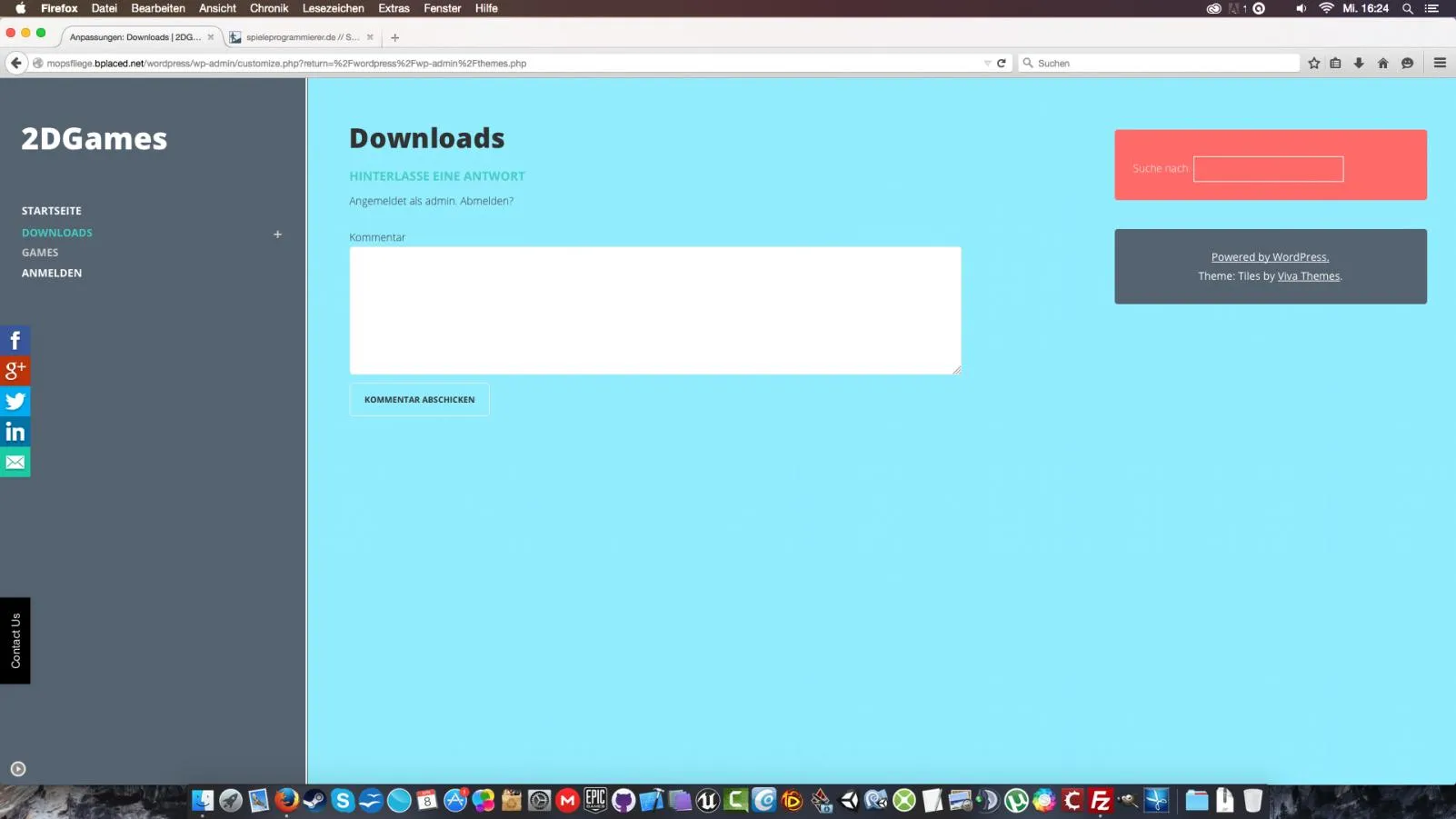This screenshot has width=1456, height=819.
Task: Switch to the spieleprogrammierer.de tab
Action: [302, 37]
